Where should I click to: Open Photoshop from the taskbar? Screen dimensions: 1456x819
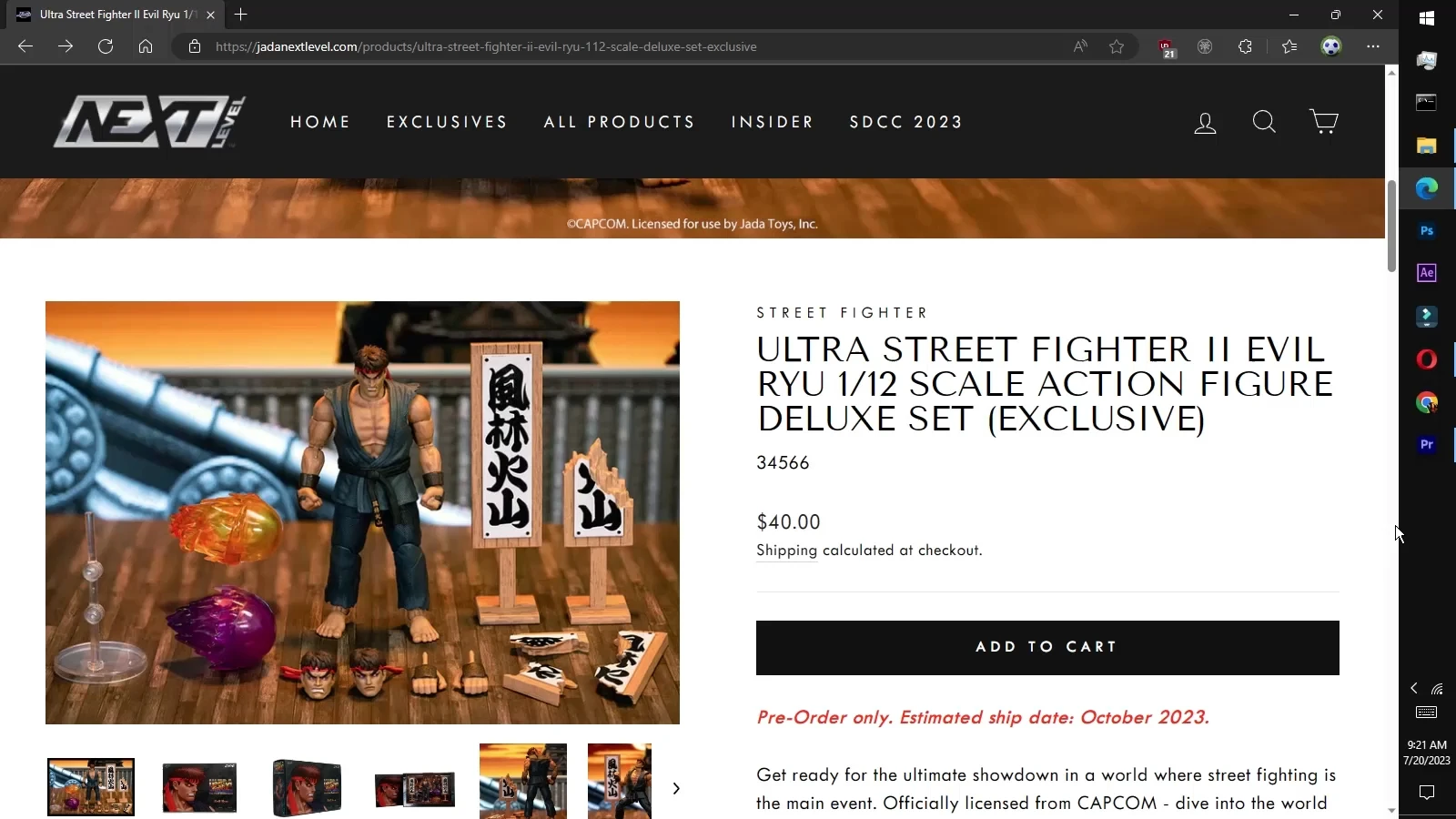click(x=1426, y=231)
